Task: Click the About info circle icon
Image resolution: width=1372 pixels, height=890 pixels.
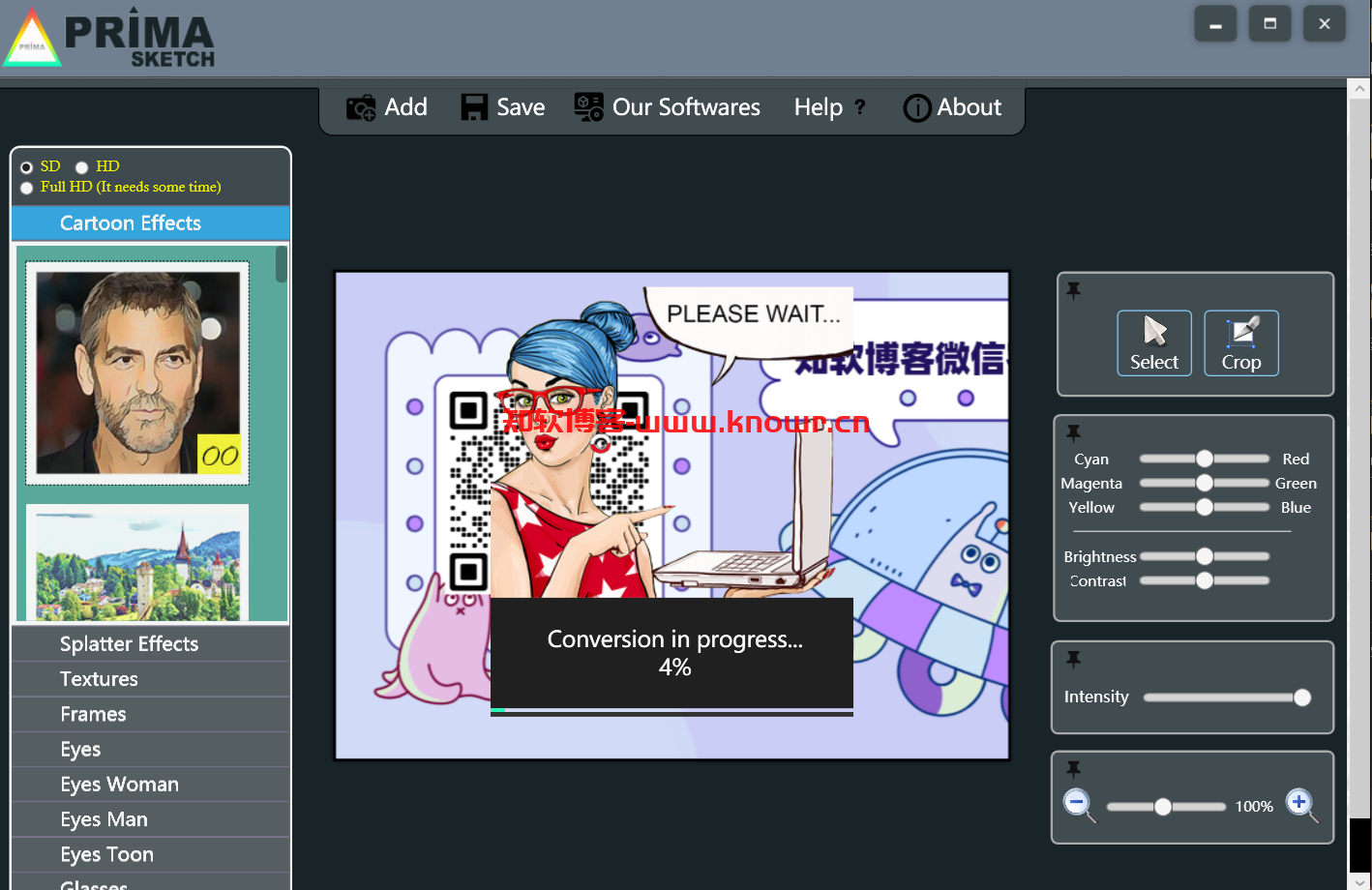Action: coord(916,108)
